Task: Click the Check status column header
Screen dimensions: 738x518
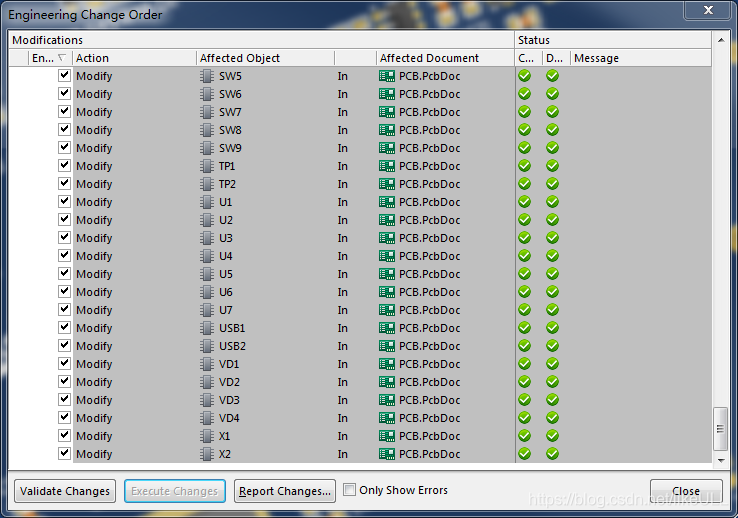Action: pyautogui.click(x=529, y=58)
